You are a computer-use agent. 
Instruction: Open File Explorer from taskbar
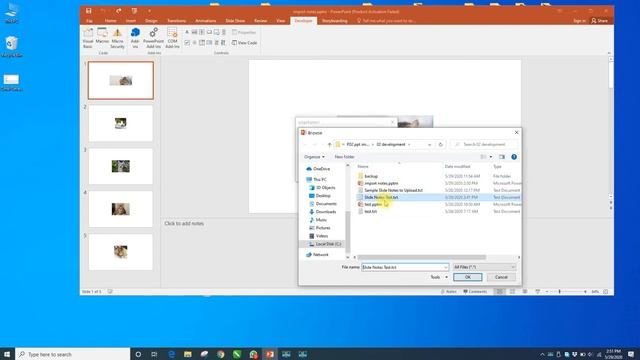[188, 354]
